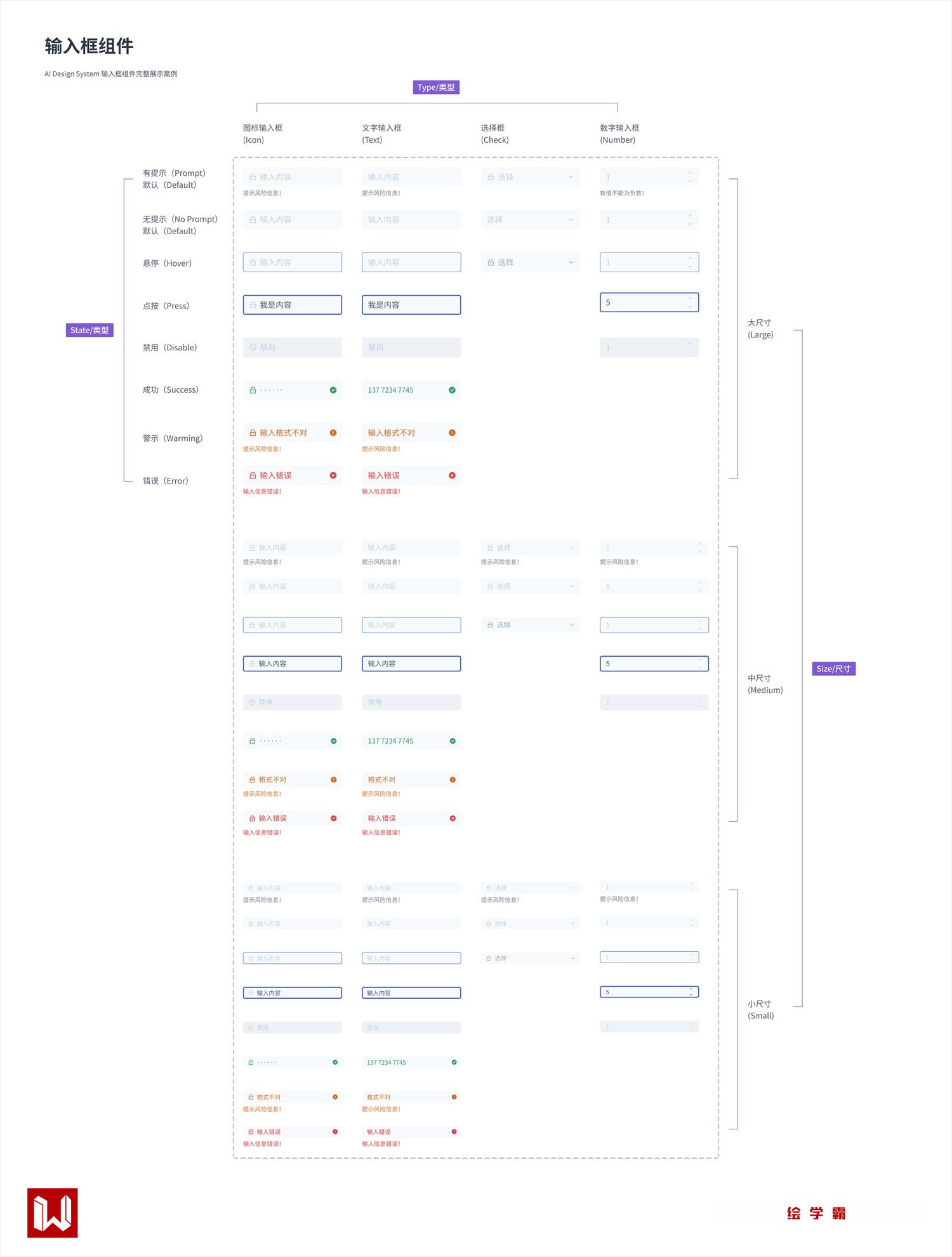Click green check icon in large 137 7234 7745 field
The height and width of the screenshot is (1257, 952).
pyautogui.click(x=452, y=390)
